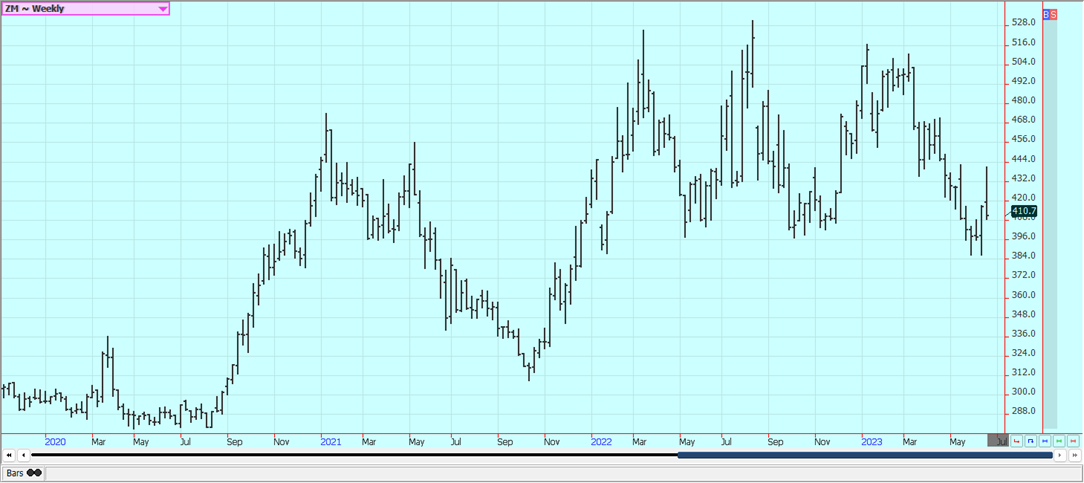Click the green horizontal expand arrows icon
1084x483 pixels.
pyautogui.click(x=1059, y=441)
